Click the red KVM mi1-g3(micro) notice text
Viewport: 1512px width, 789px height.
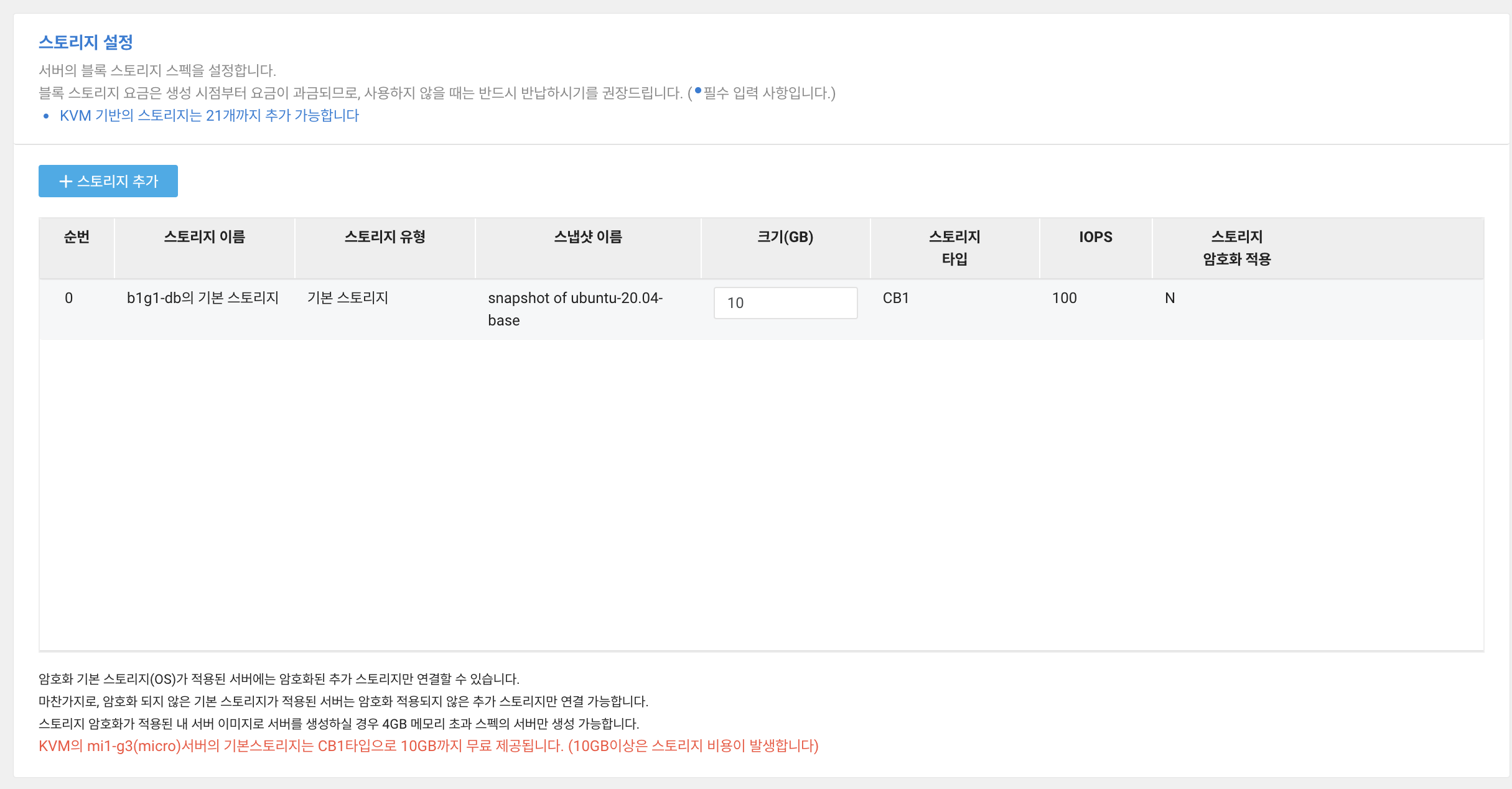click(x=429, y=746)
